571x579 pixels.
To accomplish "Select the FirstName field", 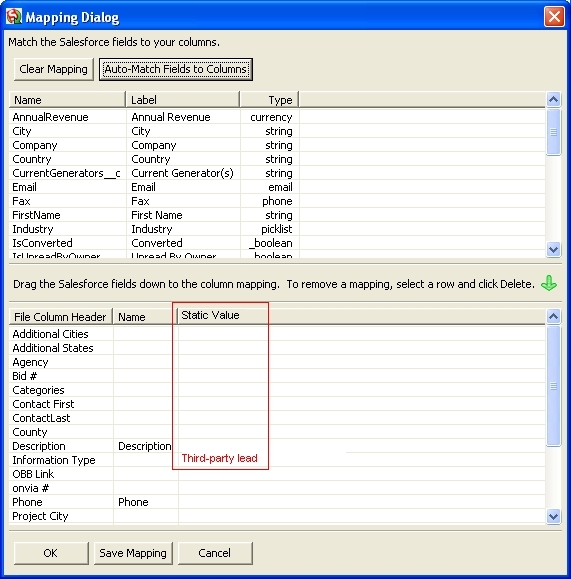I will pyautogui.click(x=36, y=215).
